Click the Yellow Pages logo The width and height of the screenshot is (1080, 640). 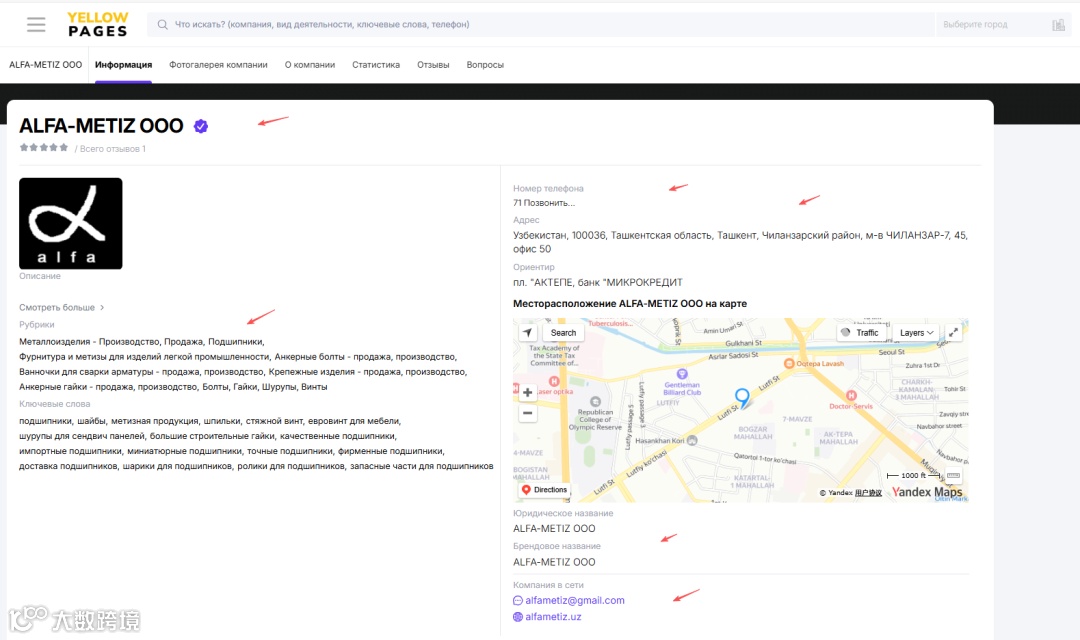click(98, 24)
